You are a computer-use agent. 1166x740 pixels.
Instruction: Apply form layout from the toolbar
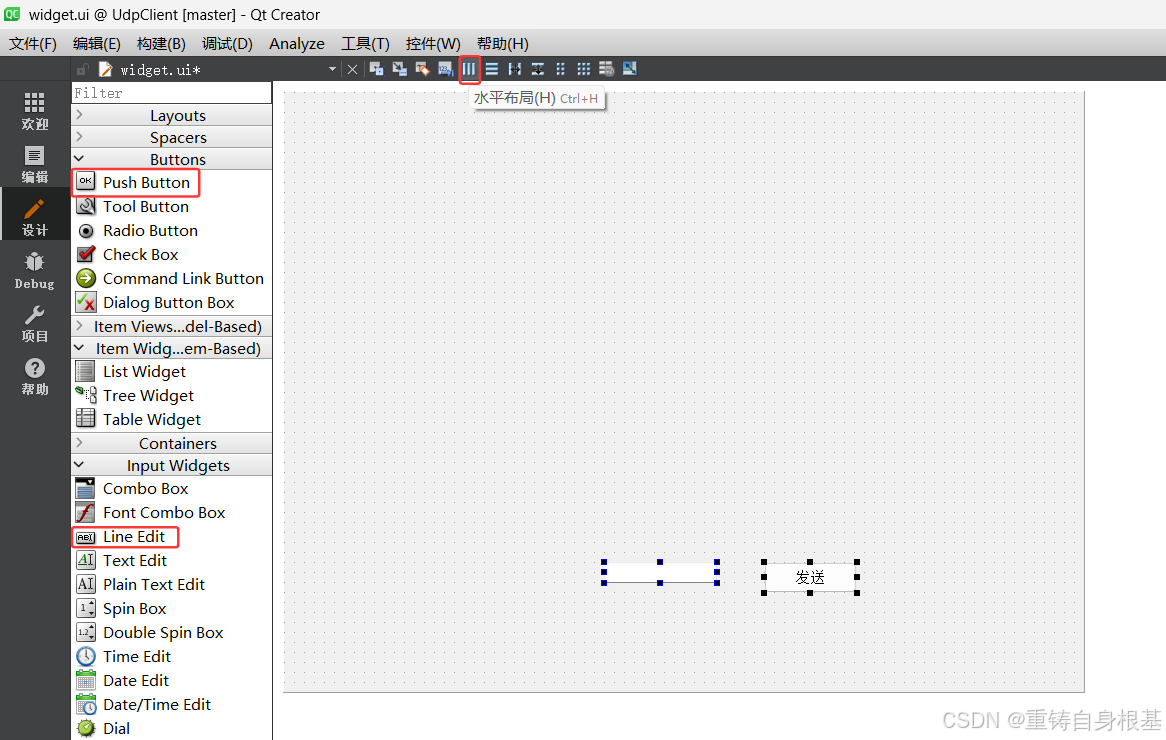pos(561,69)
